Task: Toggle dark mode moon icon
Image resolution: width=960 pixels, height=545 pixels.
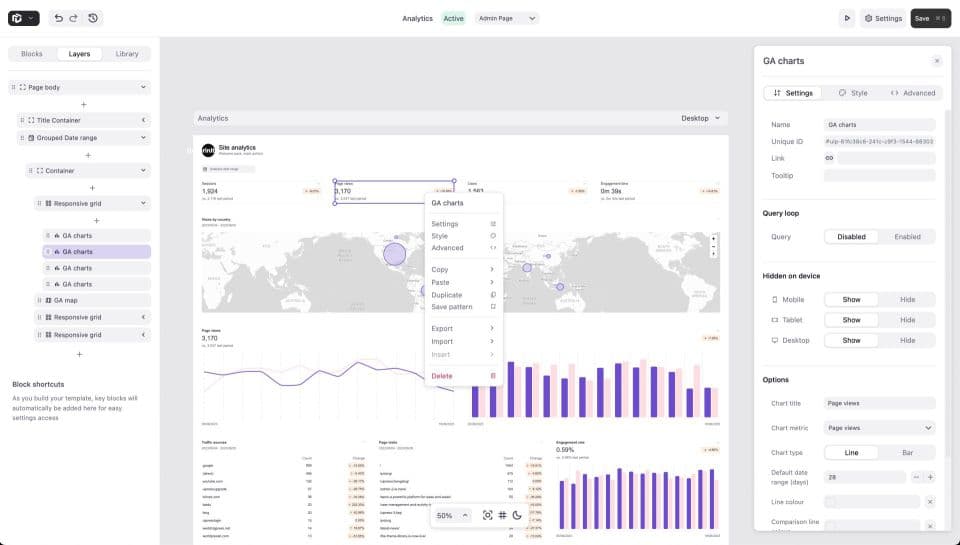Action: (x=517, y=515)
